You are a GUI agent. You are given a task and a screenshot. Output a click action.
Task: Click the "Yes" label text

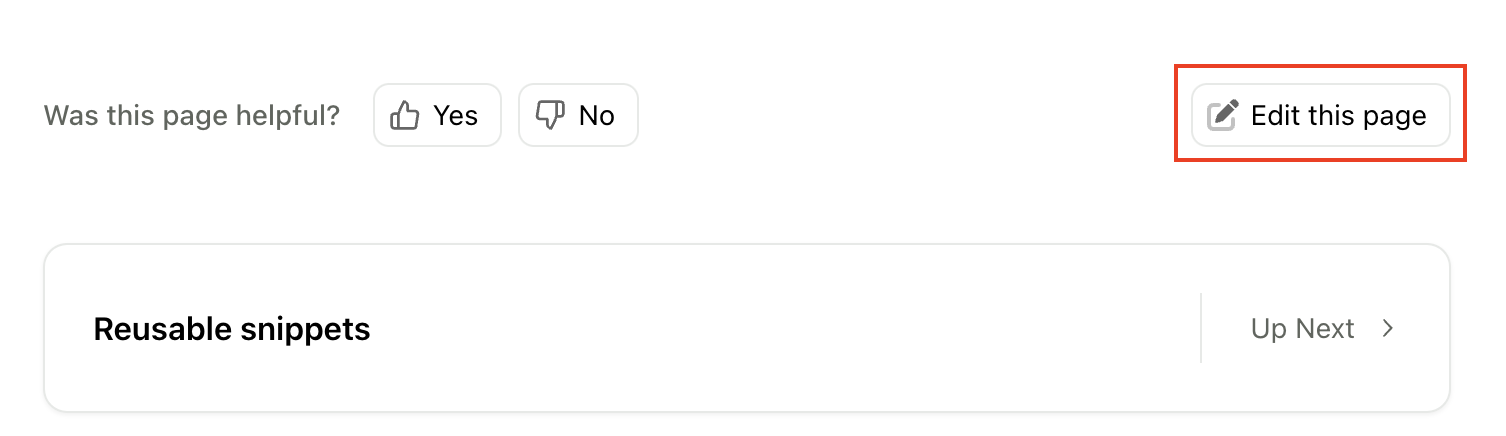click(x=456, y=116)
